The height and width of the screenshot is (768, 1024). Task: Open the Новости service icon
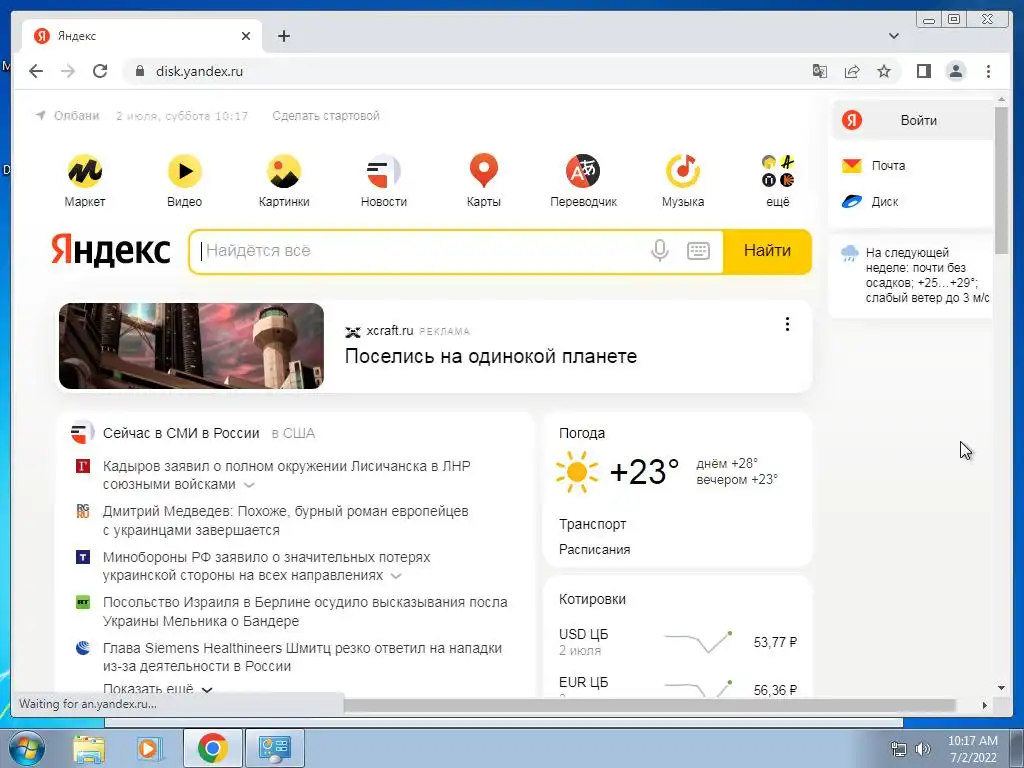(383, 171)
